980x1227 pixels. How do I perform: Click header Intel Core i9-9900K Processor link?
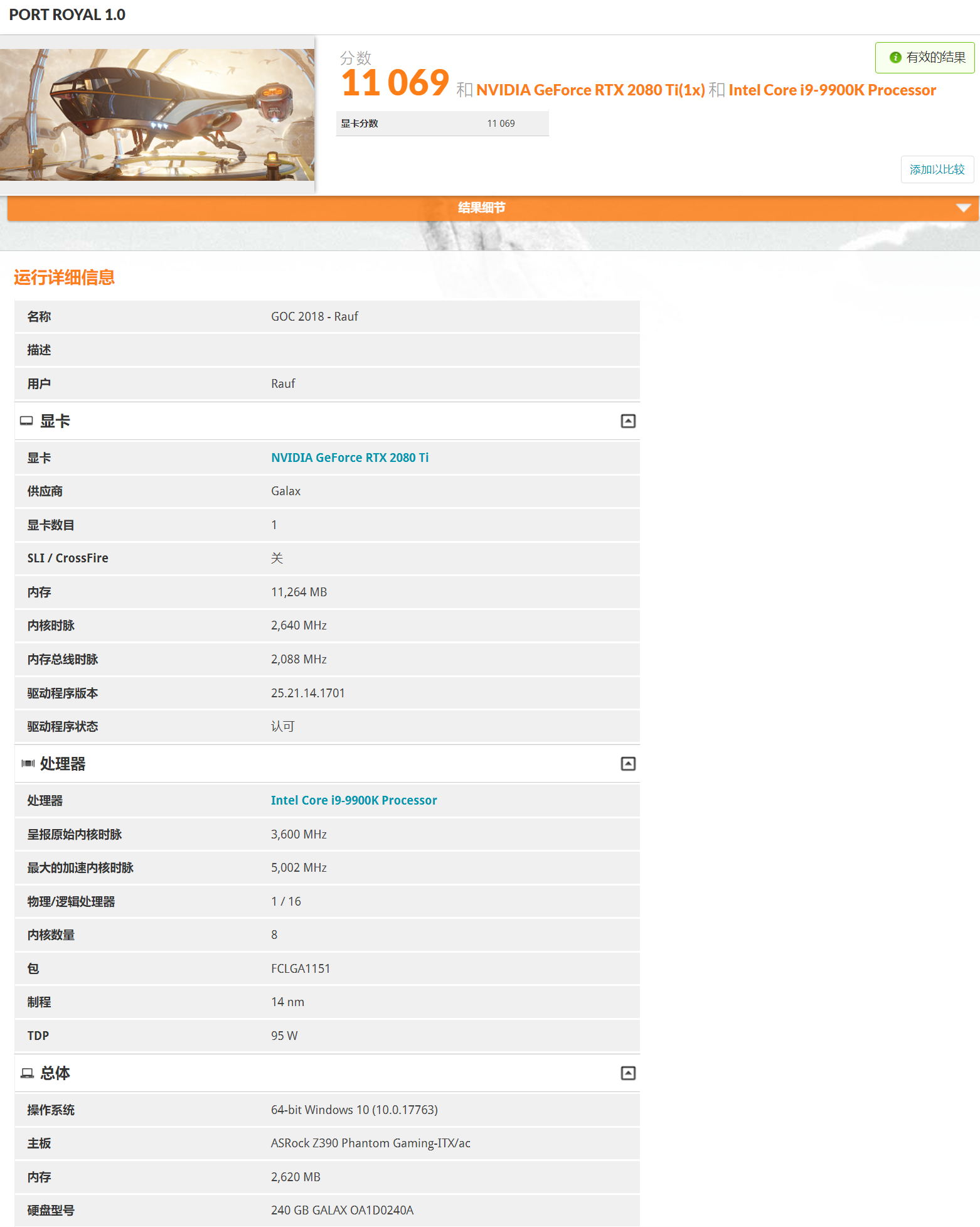pos(832,90)
